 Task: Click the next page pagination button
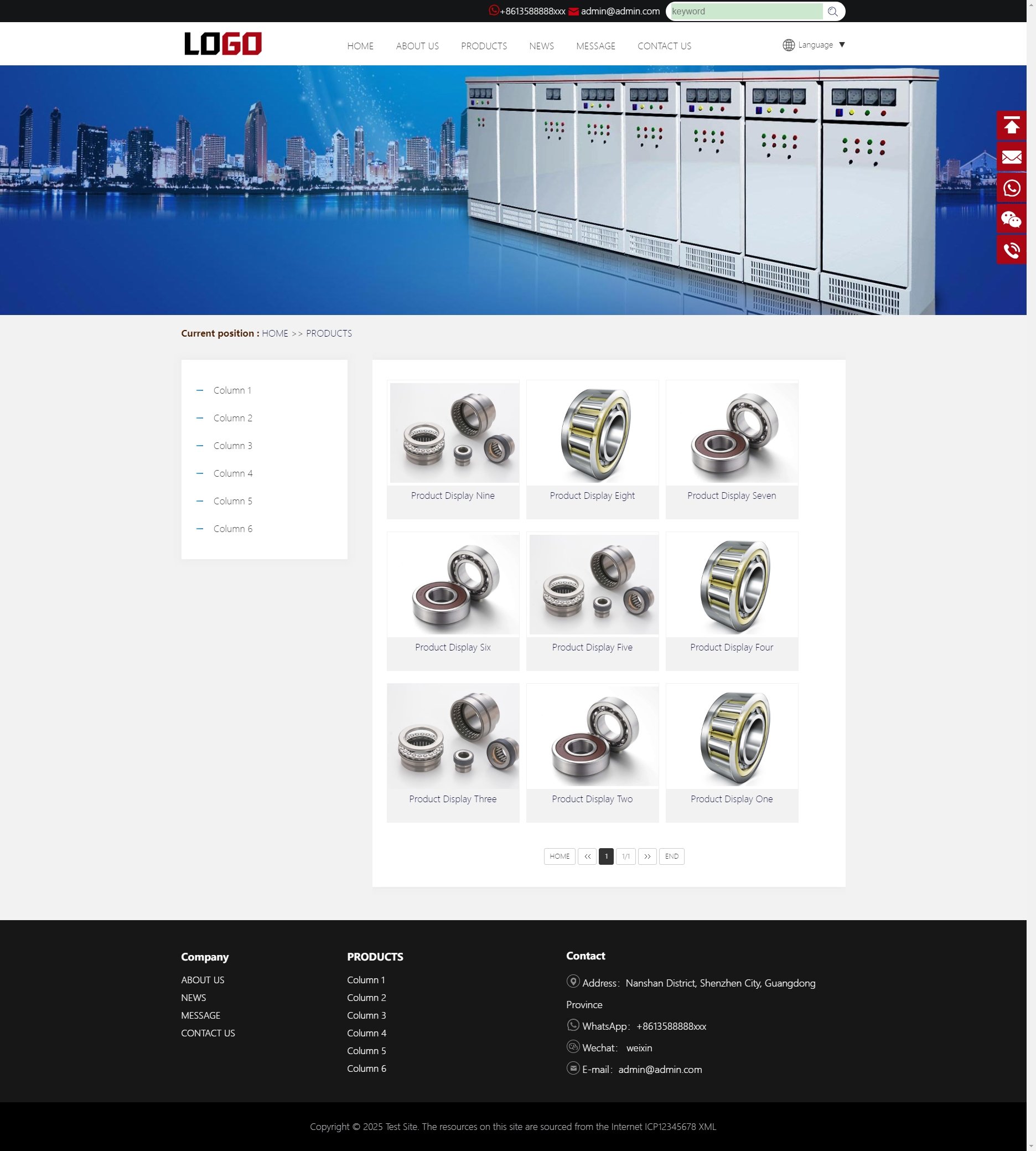coord(647,856)
